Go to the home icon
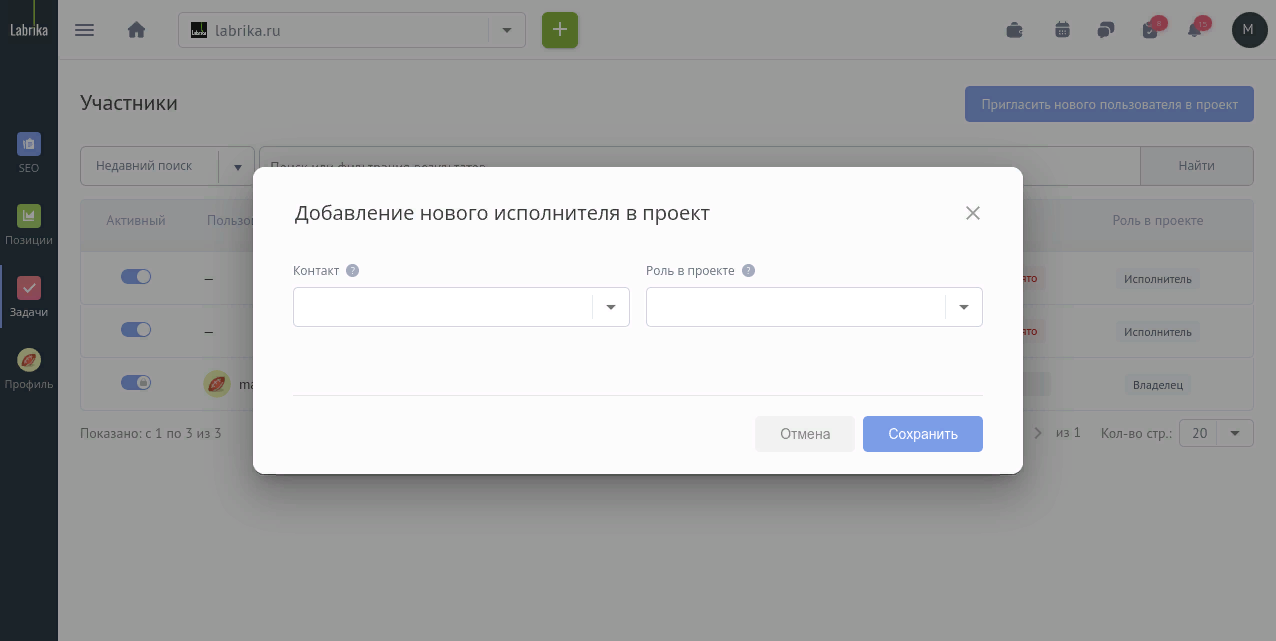This screenshot has width=1276, height=641. pyautogui.click(x=137, y=30)
